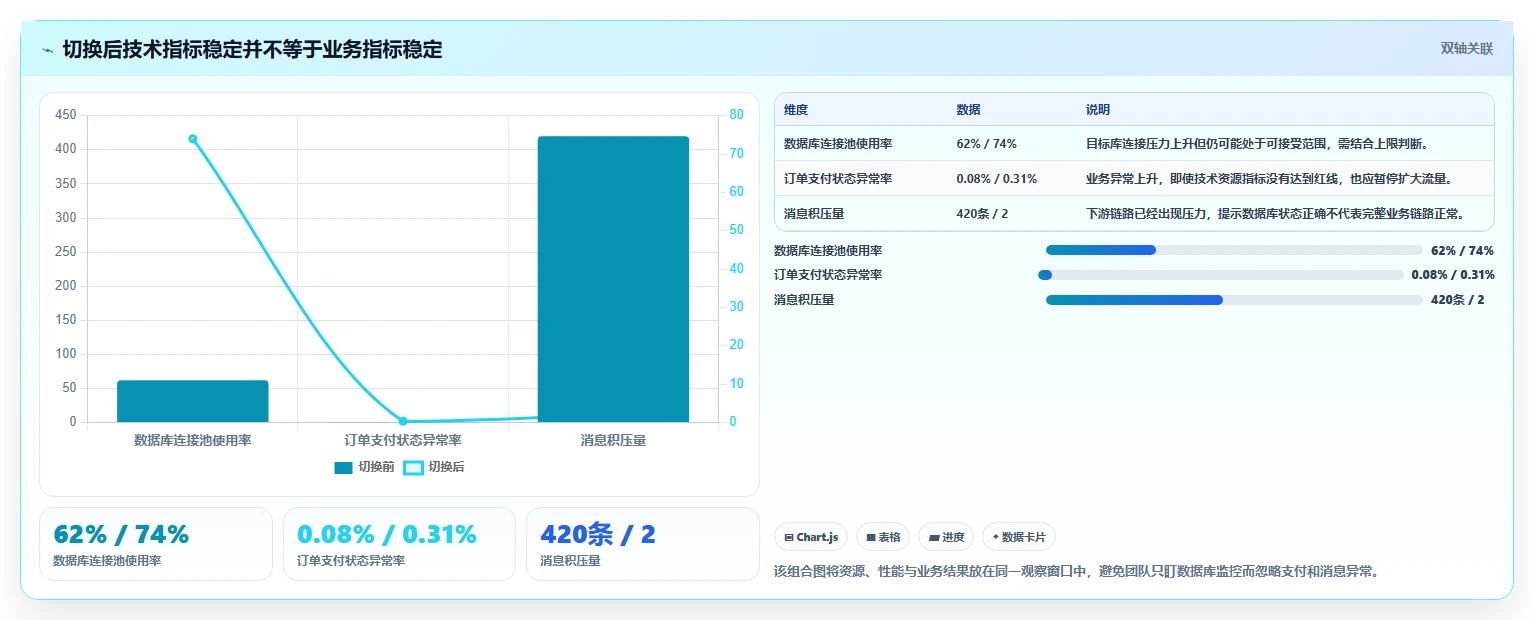The width and height of the screenshot is (1534, 620).
Task: Click left axis value 450
Action: tap(66, 115)
